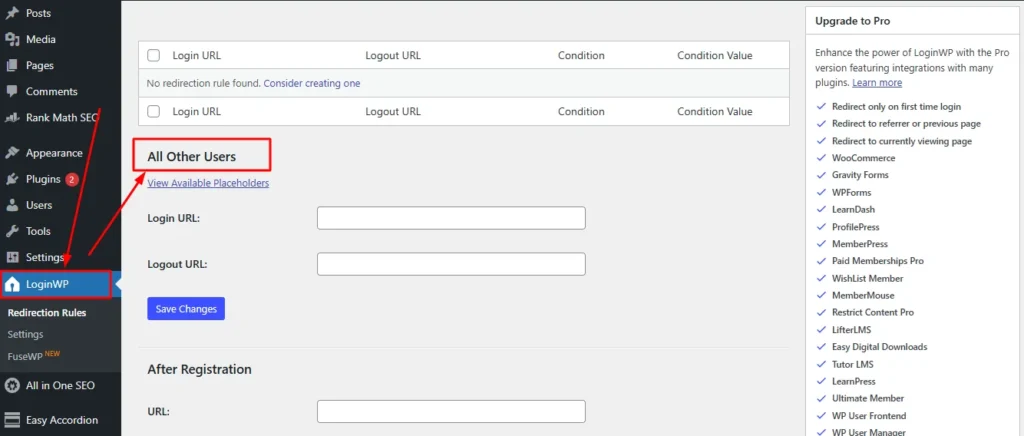
Task: Click the Pages icon in sidebar
Action: coord(12,65)
